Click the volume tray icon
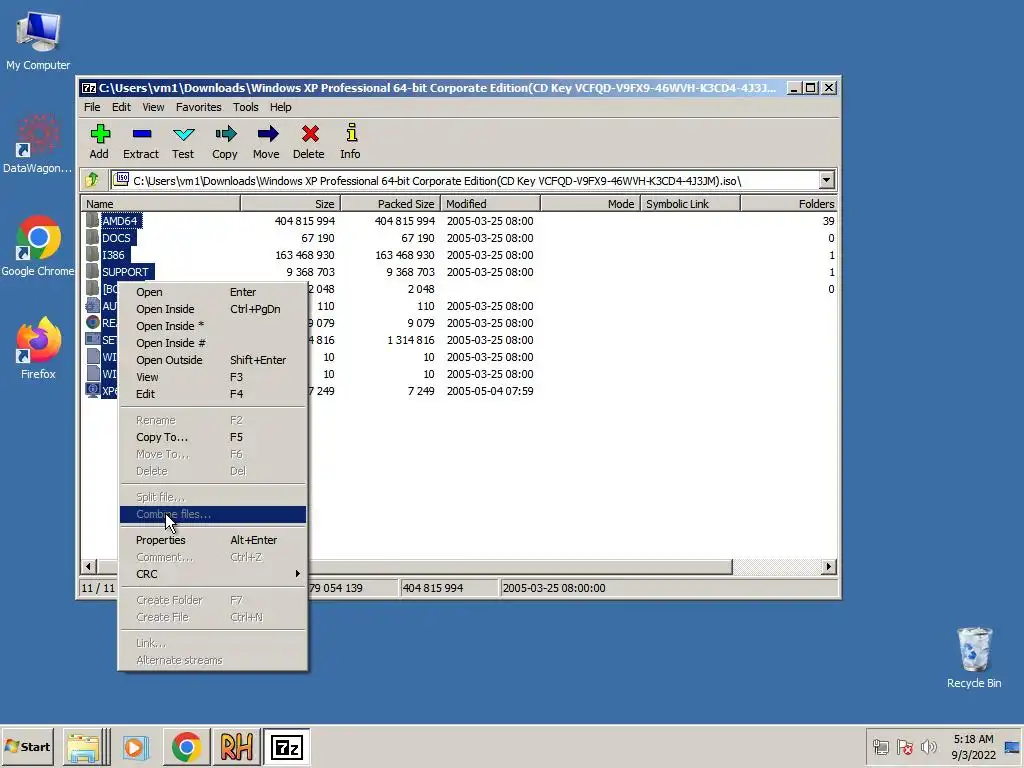 pyautogui.click(x=929, y=746)
